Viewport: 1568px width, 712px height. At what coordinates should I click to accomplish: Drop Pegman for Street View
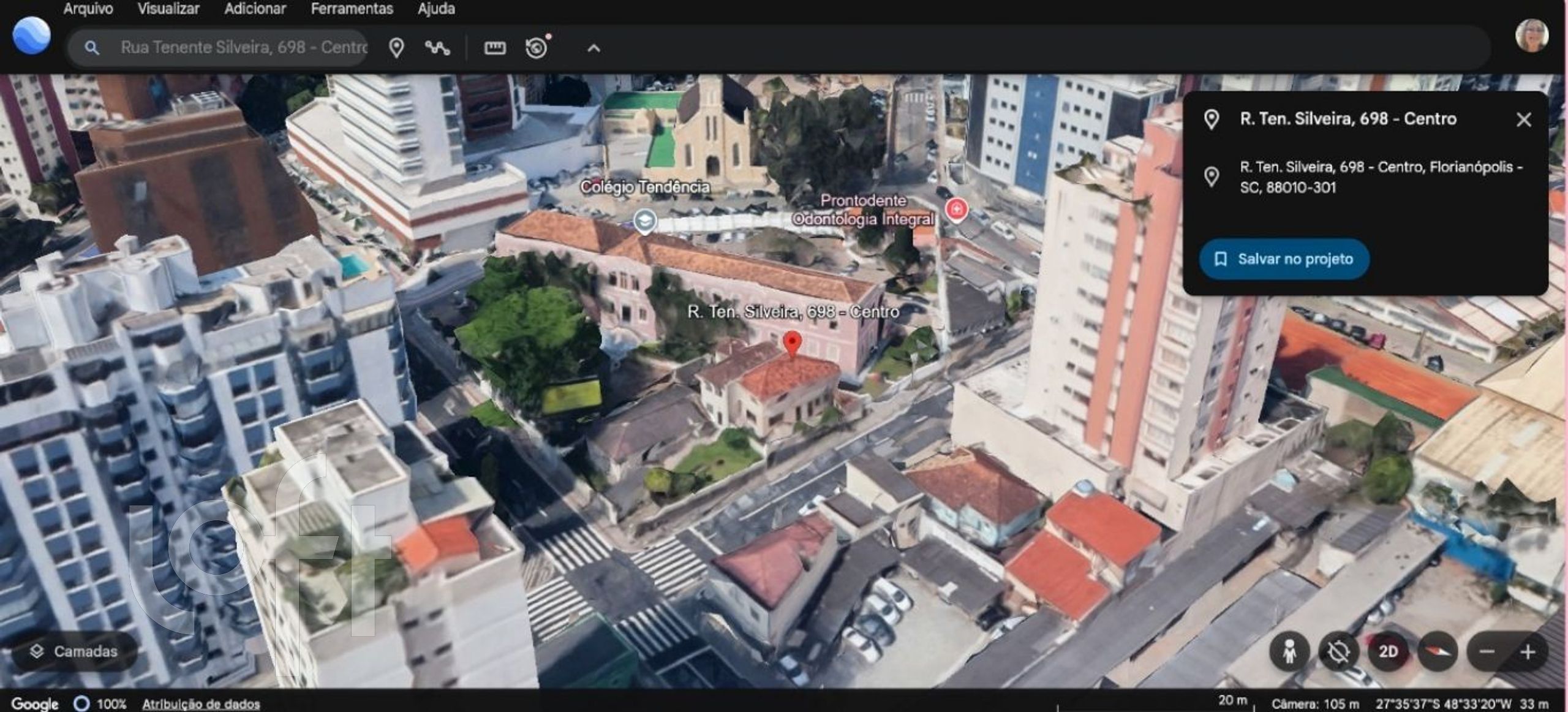tap(1289, 652)
